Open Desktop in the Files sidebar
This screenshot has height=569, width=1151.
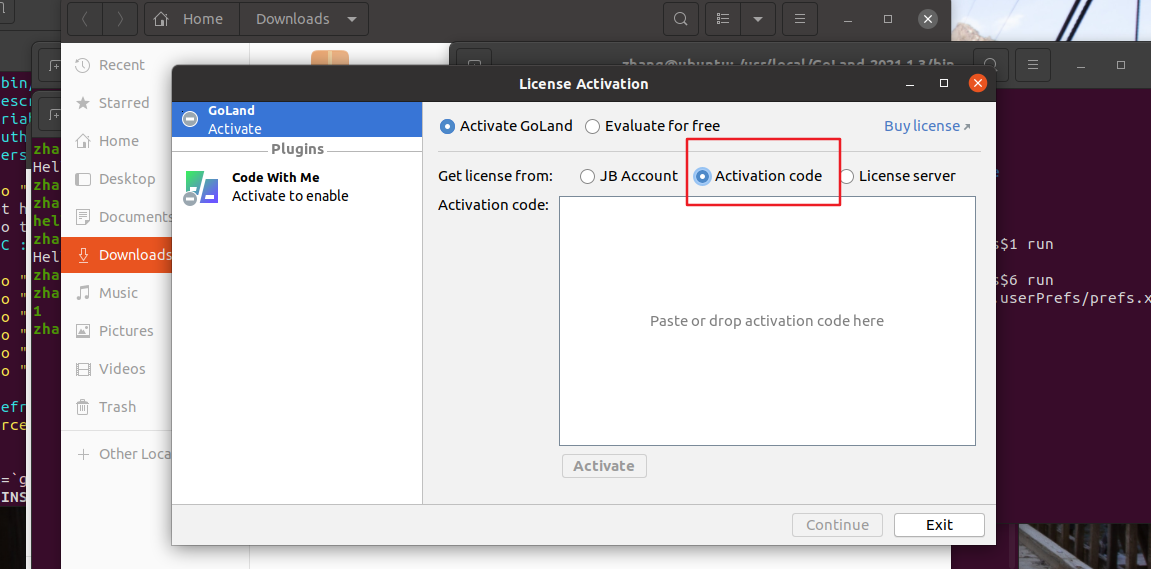[x=118, y=179]
